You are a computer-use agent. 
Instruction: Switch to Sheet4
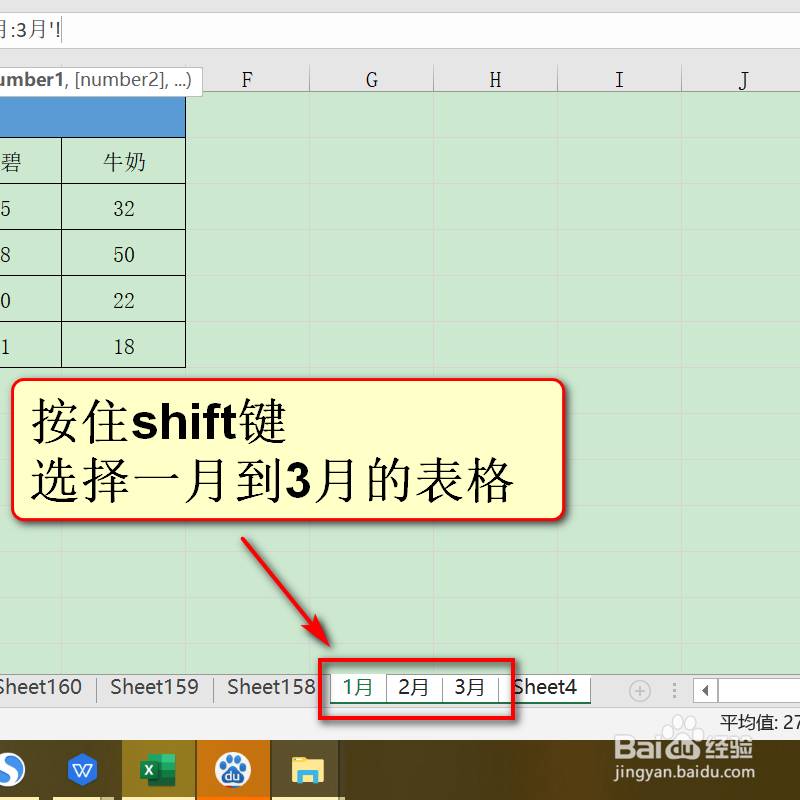[x=545, y=687]
